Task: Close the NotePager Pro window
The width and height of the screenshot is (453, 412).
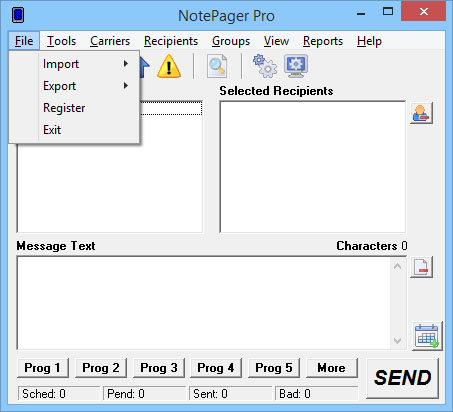Action: coord(424,11)
